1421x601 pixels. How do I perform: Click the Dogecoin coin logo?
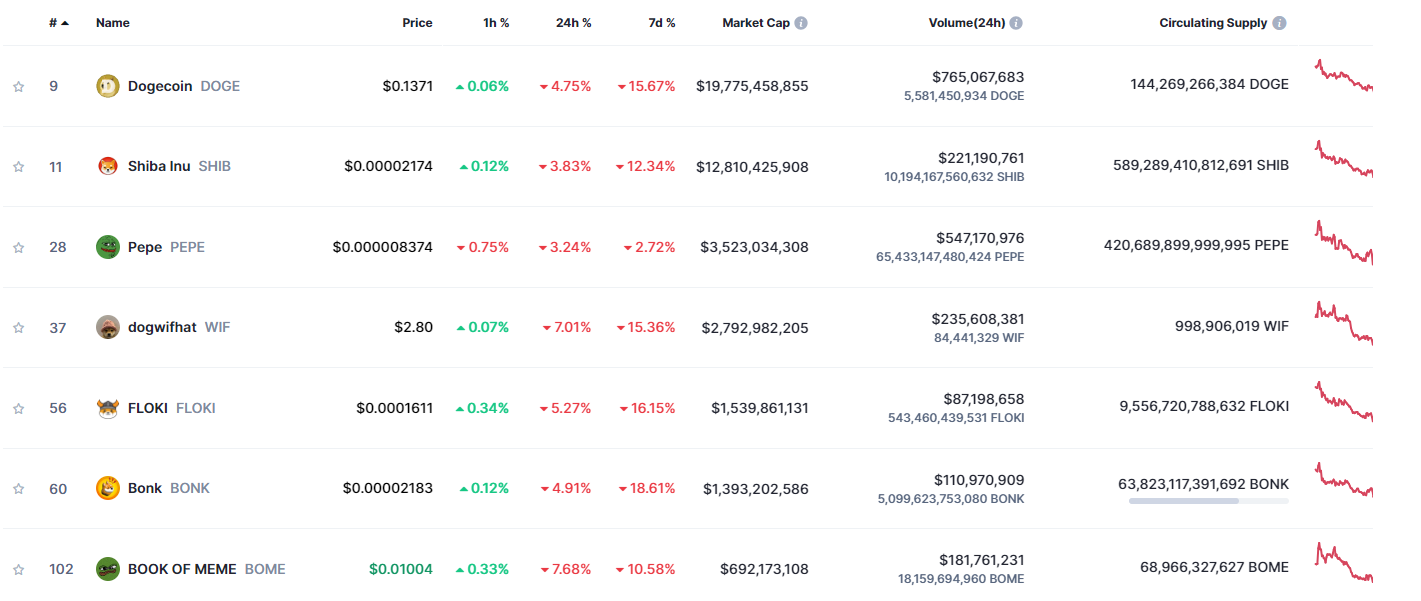(107, 86)
